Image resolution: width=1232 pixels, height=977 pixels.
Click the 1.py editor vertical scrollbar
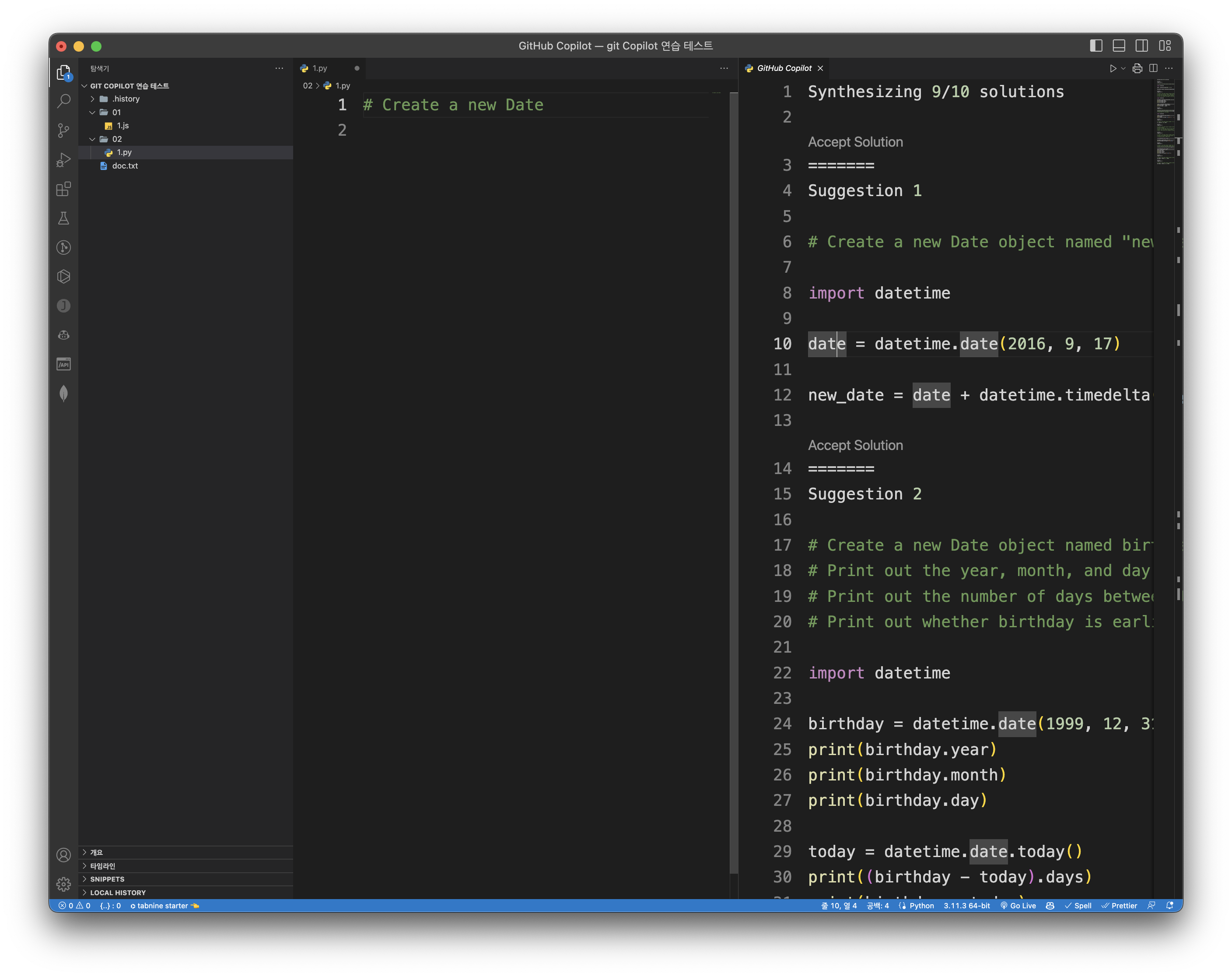coord(734,483)
